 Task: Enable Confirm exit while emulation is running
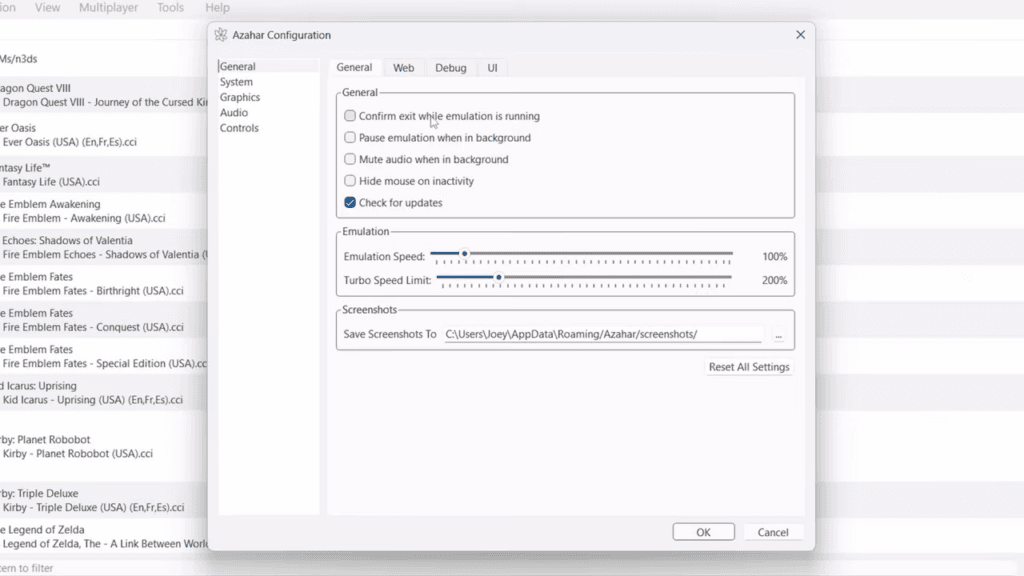[350, 116]
